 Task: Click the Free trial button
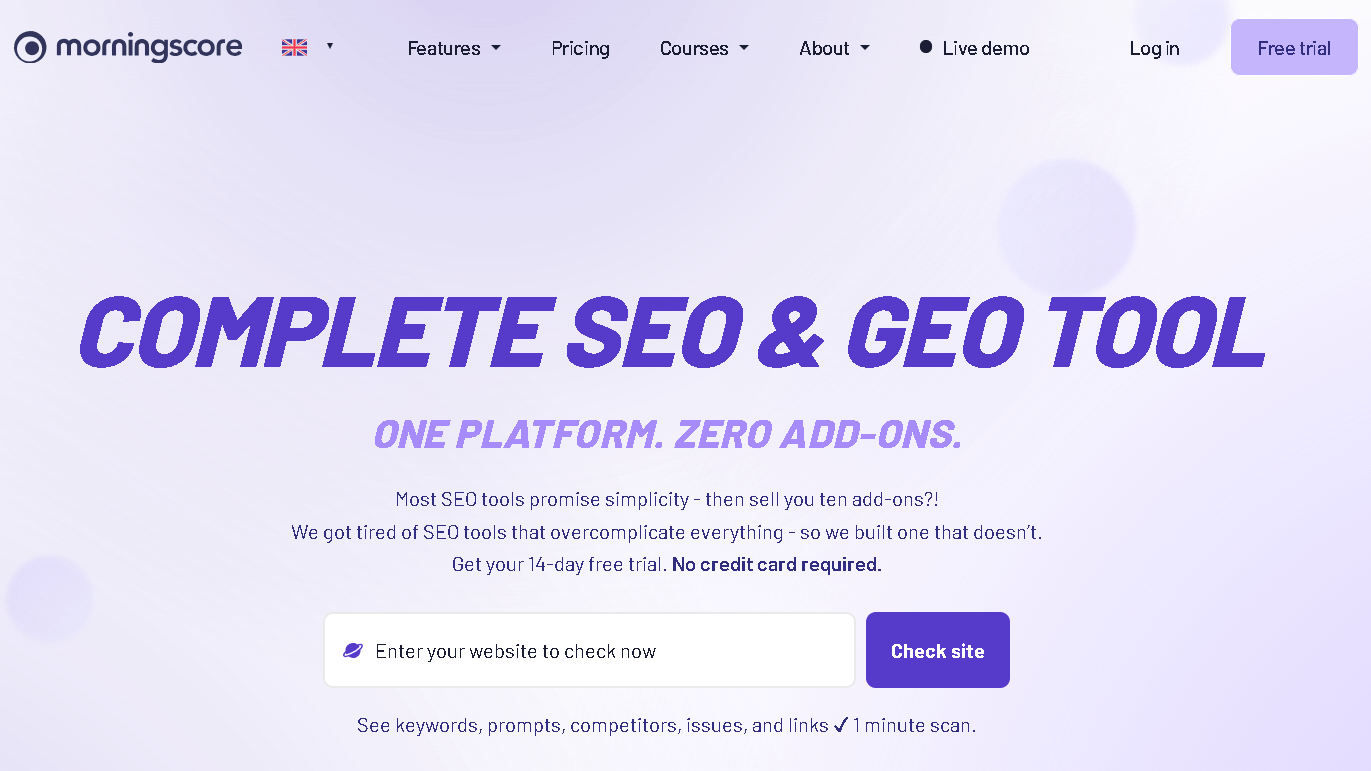(1293, 47)
